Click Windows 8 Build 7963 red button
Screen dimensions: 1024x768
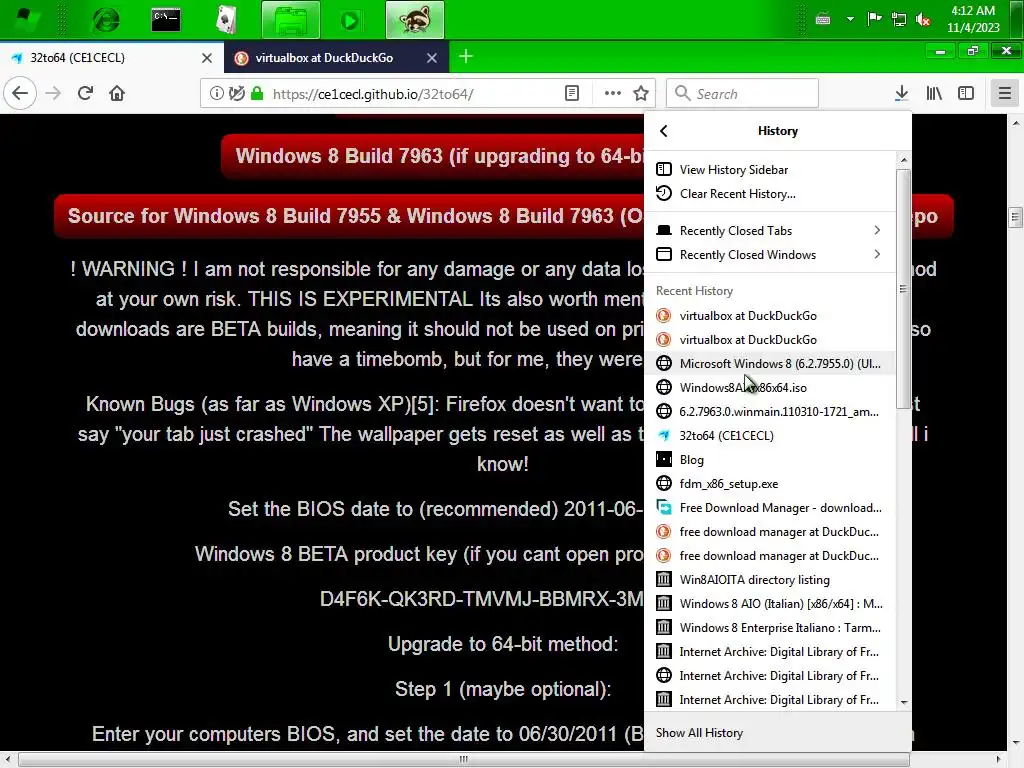[432, 156]
